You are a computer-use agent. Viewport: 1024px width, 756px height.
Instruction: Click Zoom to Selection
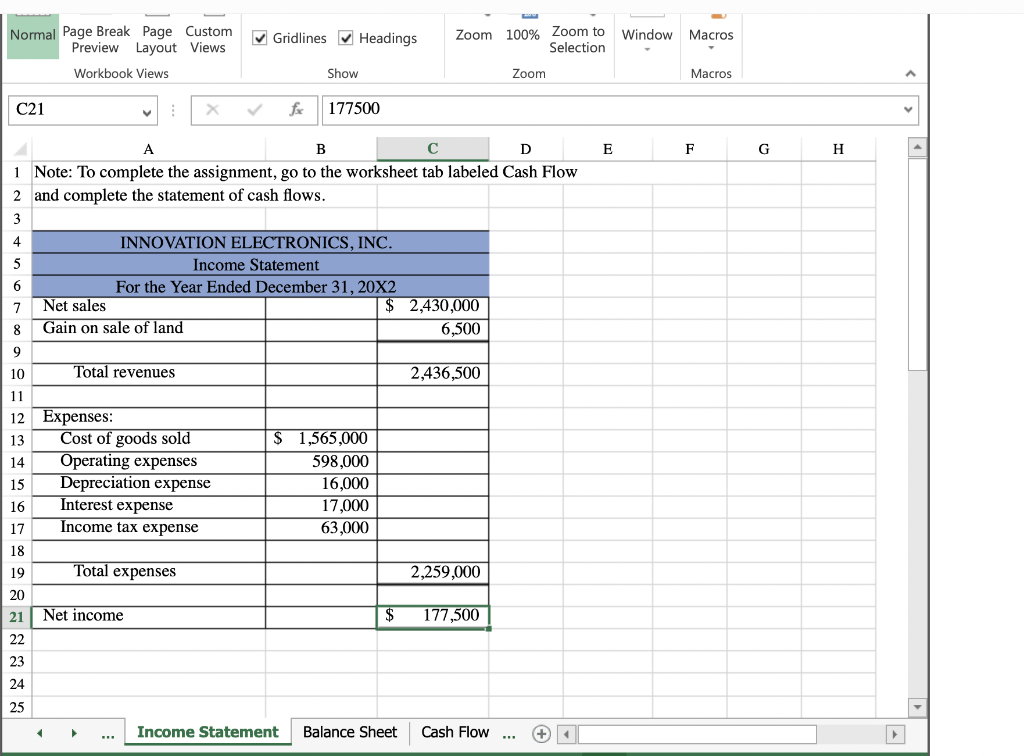coord(578,38)
